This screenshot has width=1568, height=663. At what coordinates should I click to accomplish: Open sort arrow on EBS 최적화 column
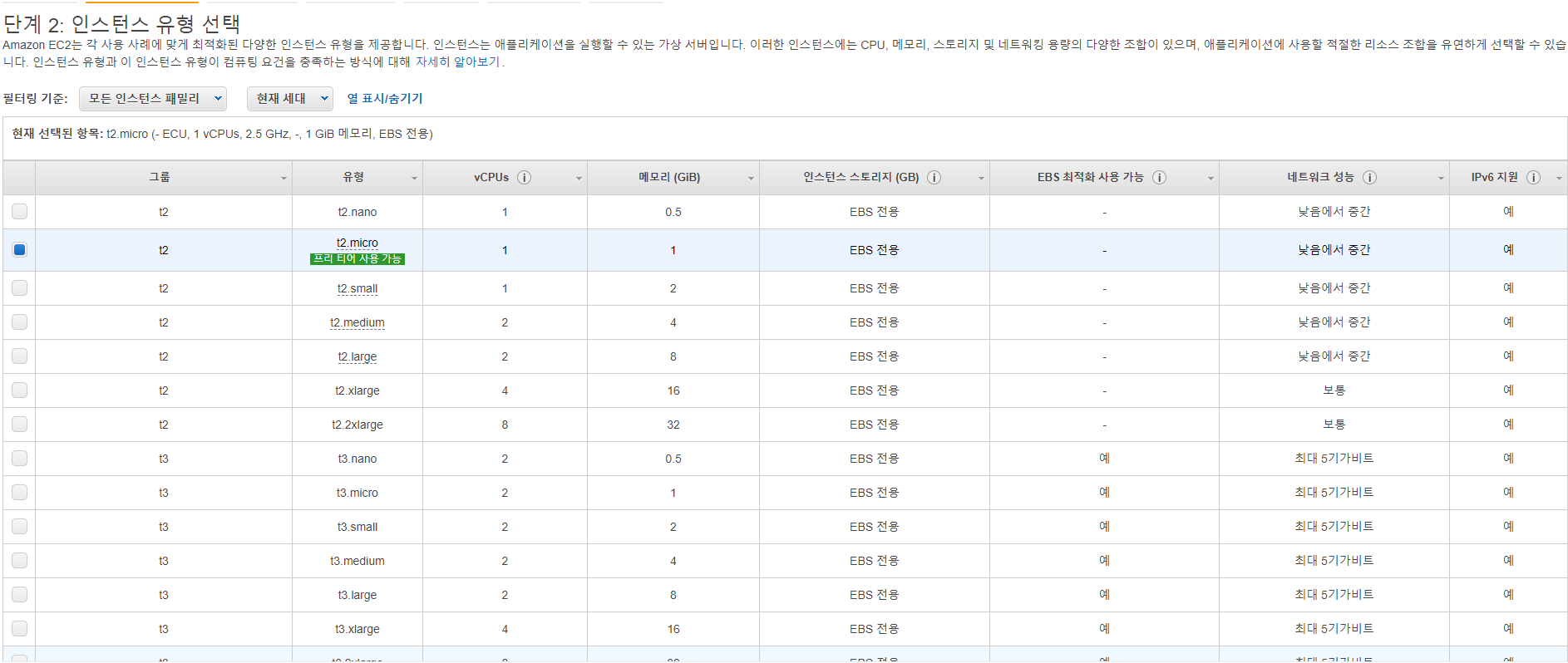tap(1211, 179)
